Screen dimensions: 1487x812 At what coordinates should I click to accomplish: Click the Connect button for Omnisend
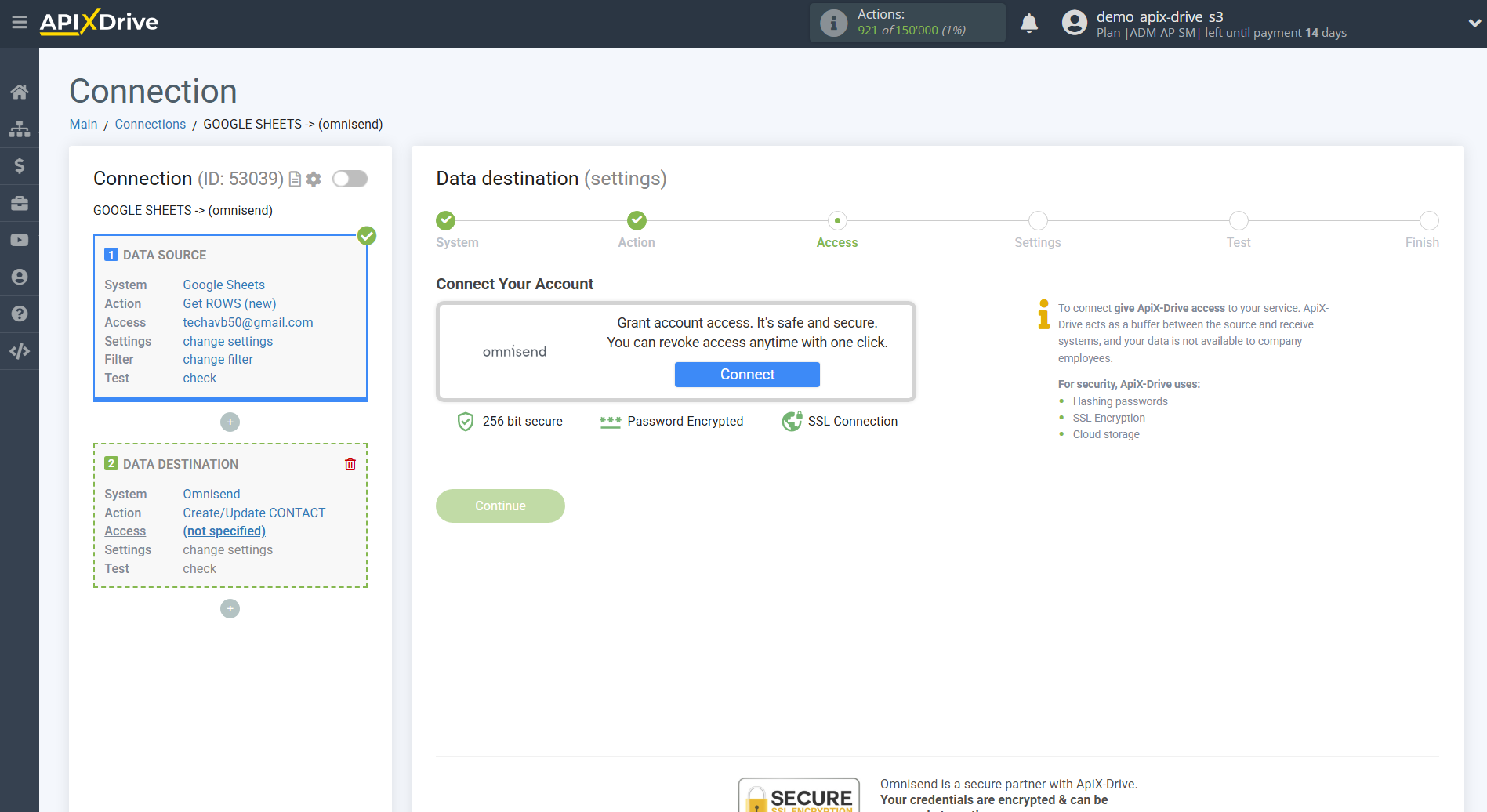pos(746,374)
